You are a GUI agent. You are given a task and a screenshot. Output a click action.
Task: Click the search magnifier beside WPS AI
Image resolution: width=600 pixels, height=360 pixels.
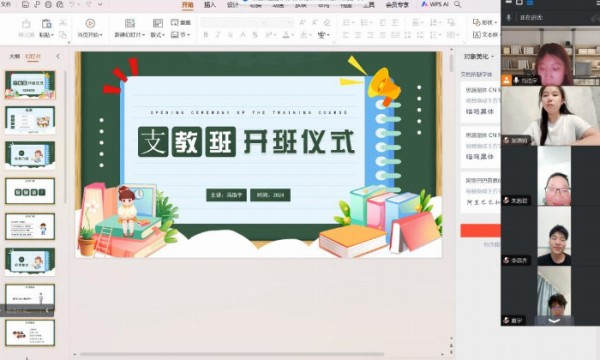(457, 5)
